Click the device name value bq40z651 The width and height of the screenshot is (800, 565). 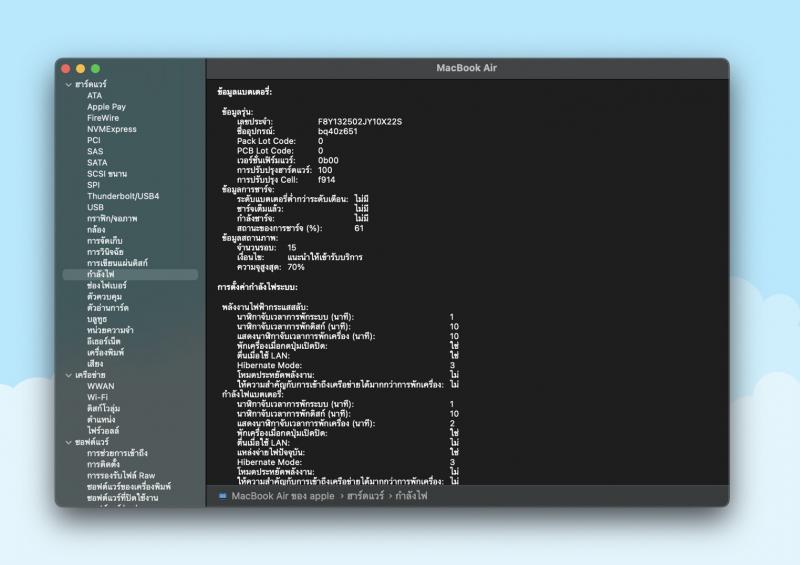click(x=337, y=132)
